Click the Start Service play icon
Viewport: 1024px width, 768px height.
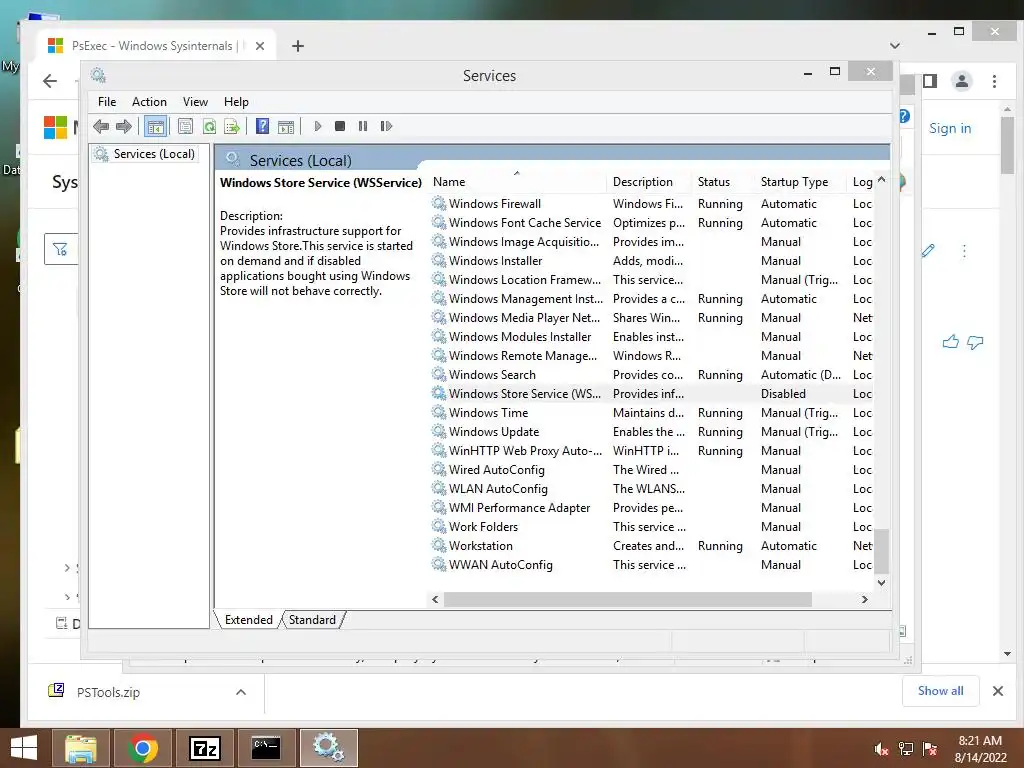pyautogui.click(x=318, y=126)
